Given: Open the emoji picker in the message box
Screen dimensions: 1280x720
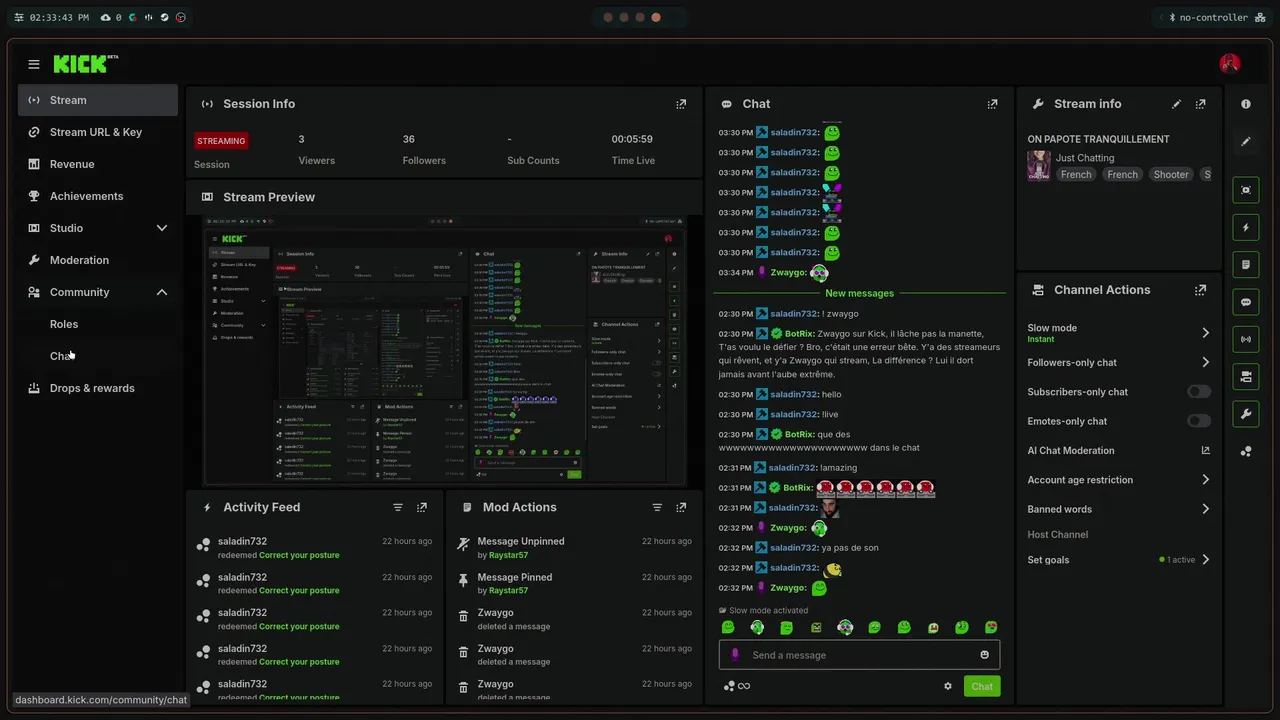Looking at the screenshot, I should pyautogui.click(x=985, y=655).
